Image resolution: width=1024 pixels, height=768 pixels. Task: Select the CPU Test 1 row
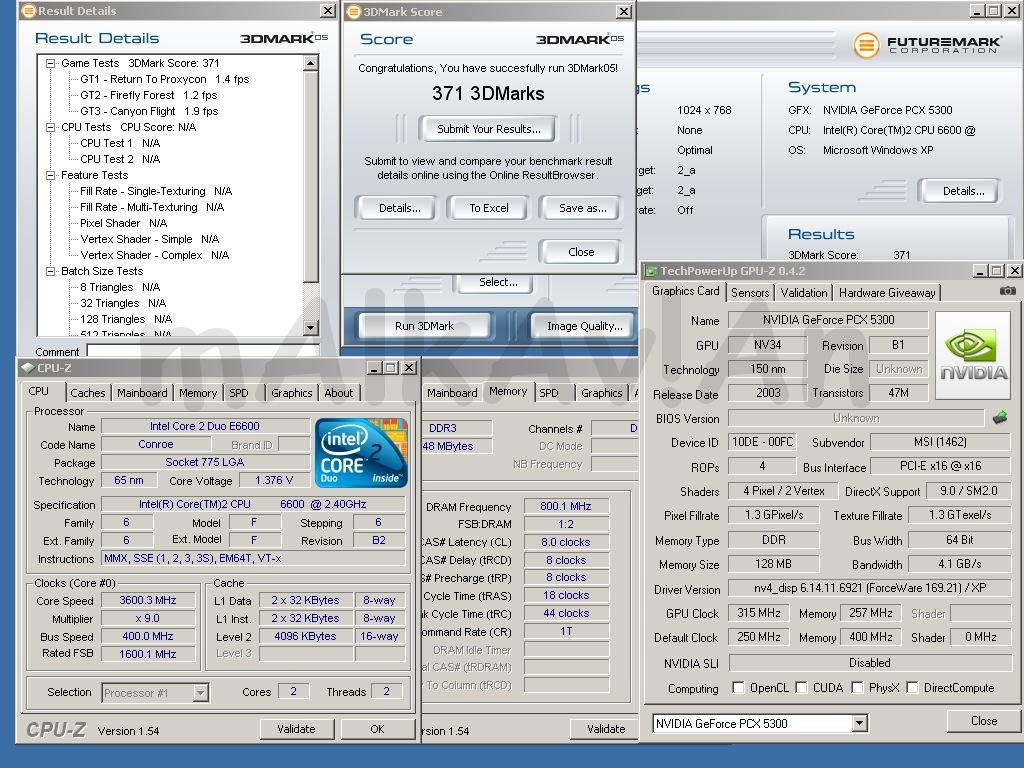[120, 143]
